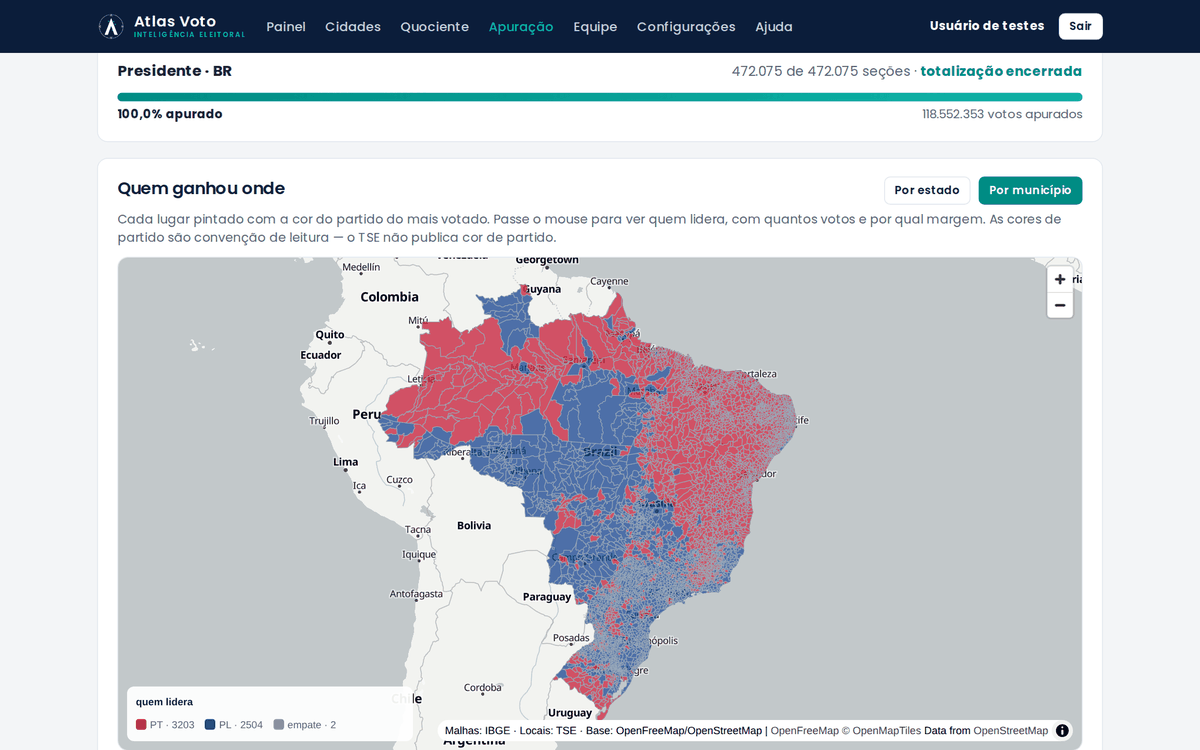Click the Iquique label on the map

click(x=419, y=554)
